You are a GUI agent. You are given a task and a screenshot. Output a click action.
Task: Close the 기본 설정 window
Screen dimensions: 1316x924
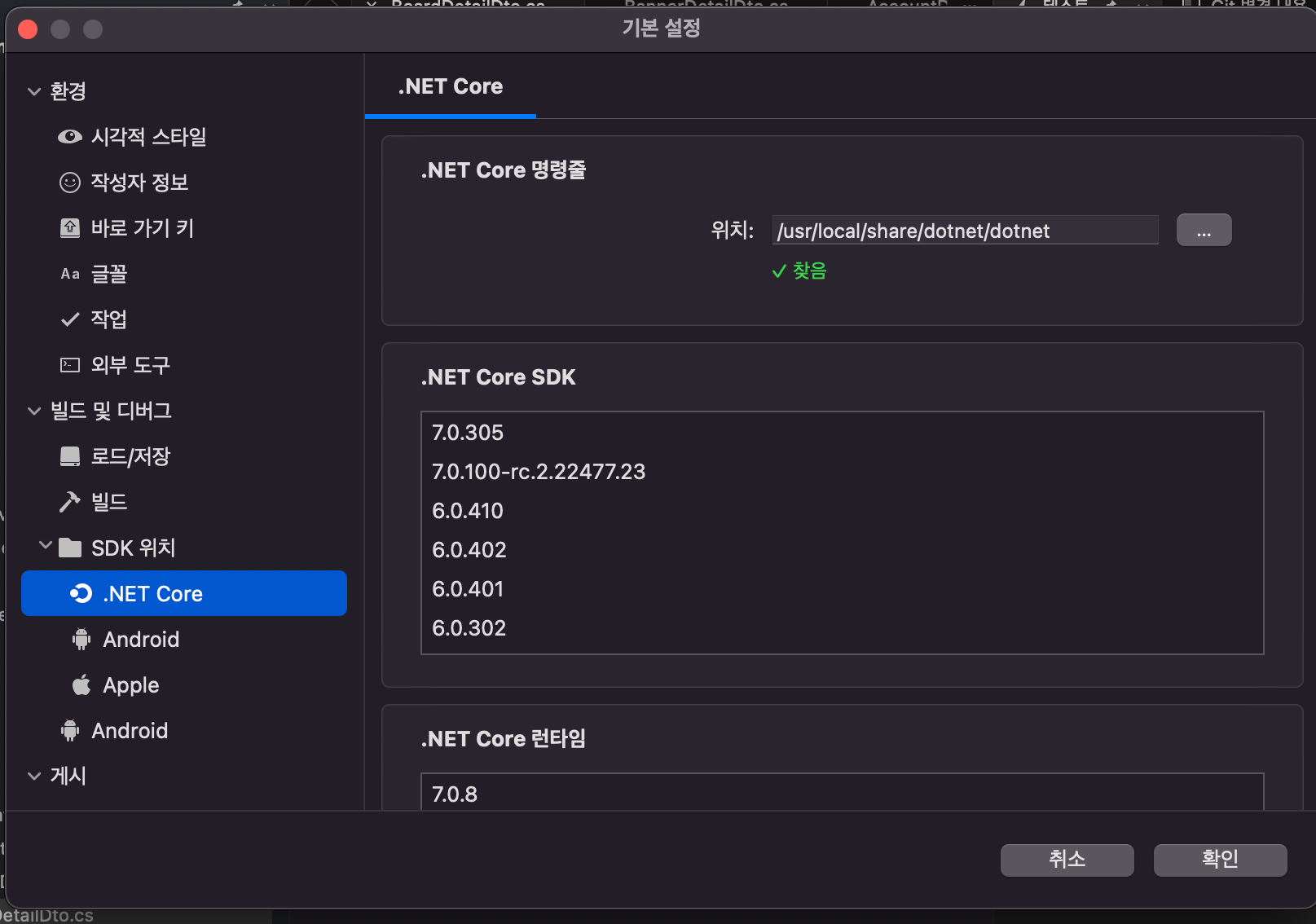coord(28,29)
